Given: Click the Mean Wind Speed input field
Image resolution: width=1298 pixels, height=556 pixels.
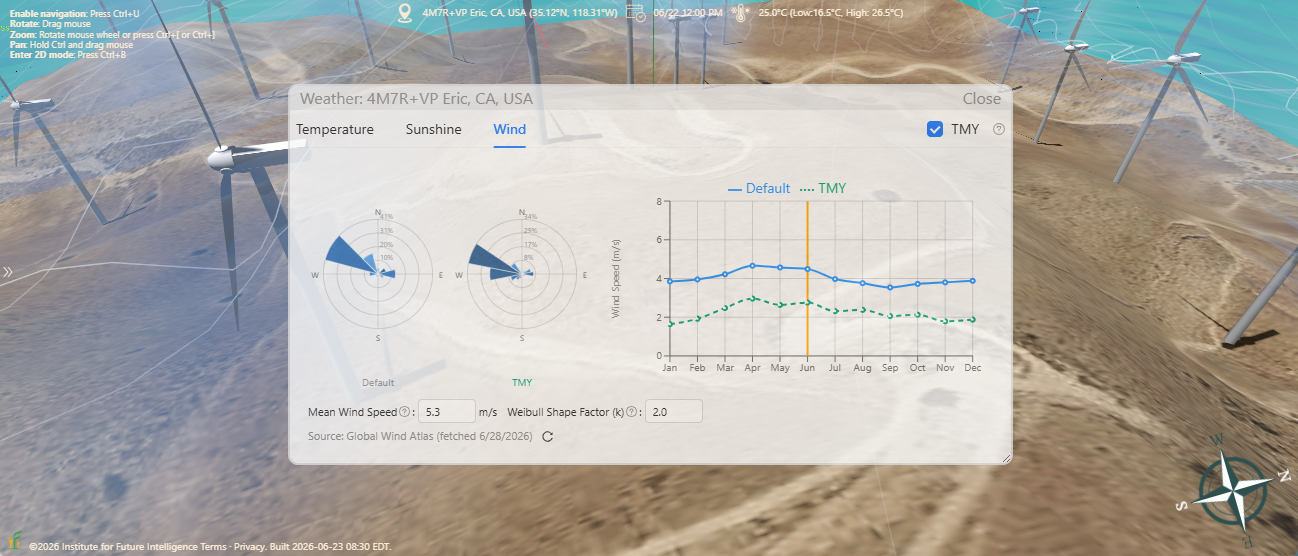Looking at the screenshot, I should click(446, 411).
